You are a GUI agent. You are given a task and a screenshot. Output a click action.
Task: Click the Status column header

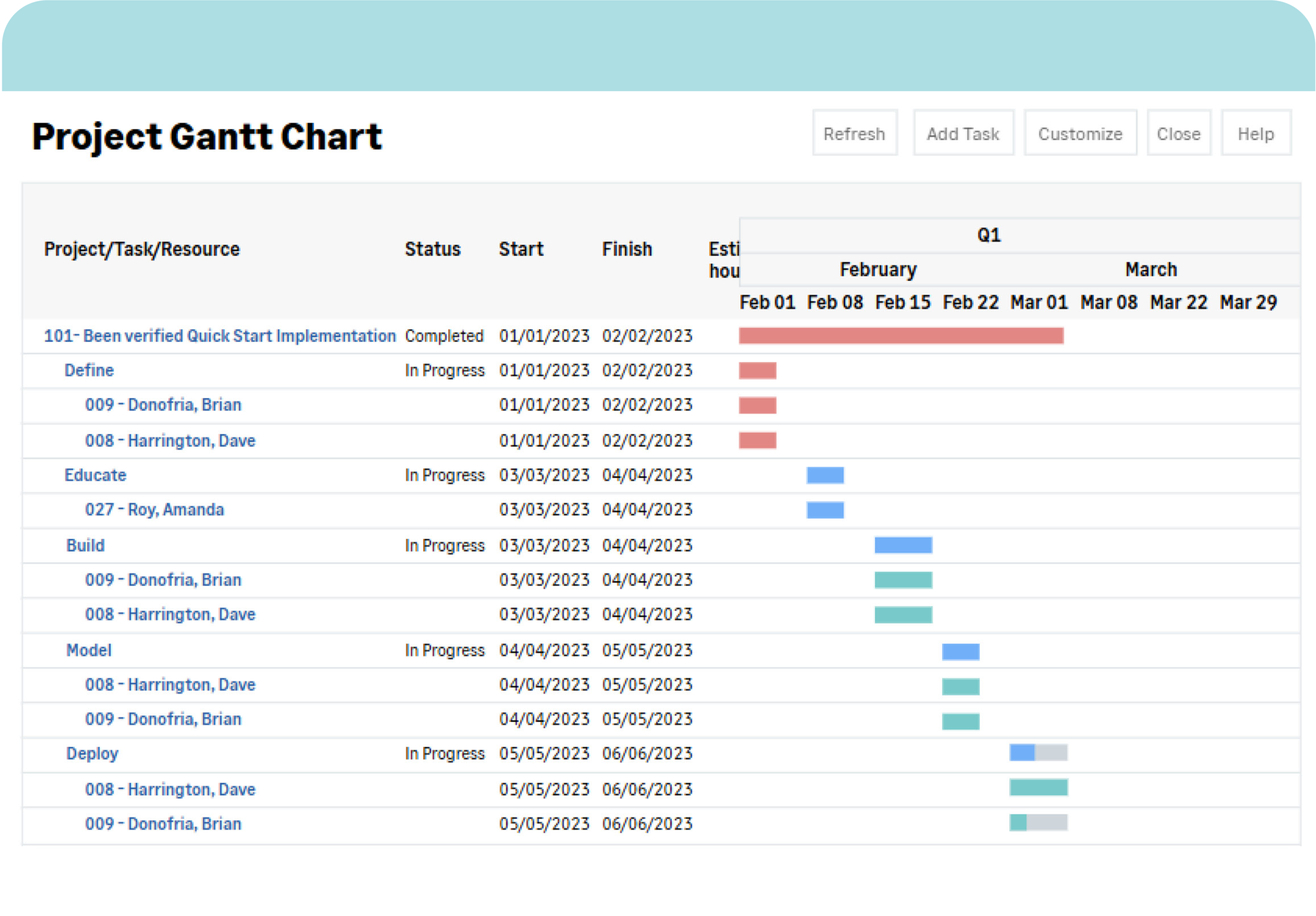[433, 249]
